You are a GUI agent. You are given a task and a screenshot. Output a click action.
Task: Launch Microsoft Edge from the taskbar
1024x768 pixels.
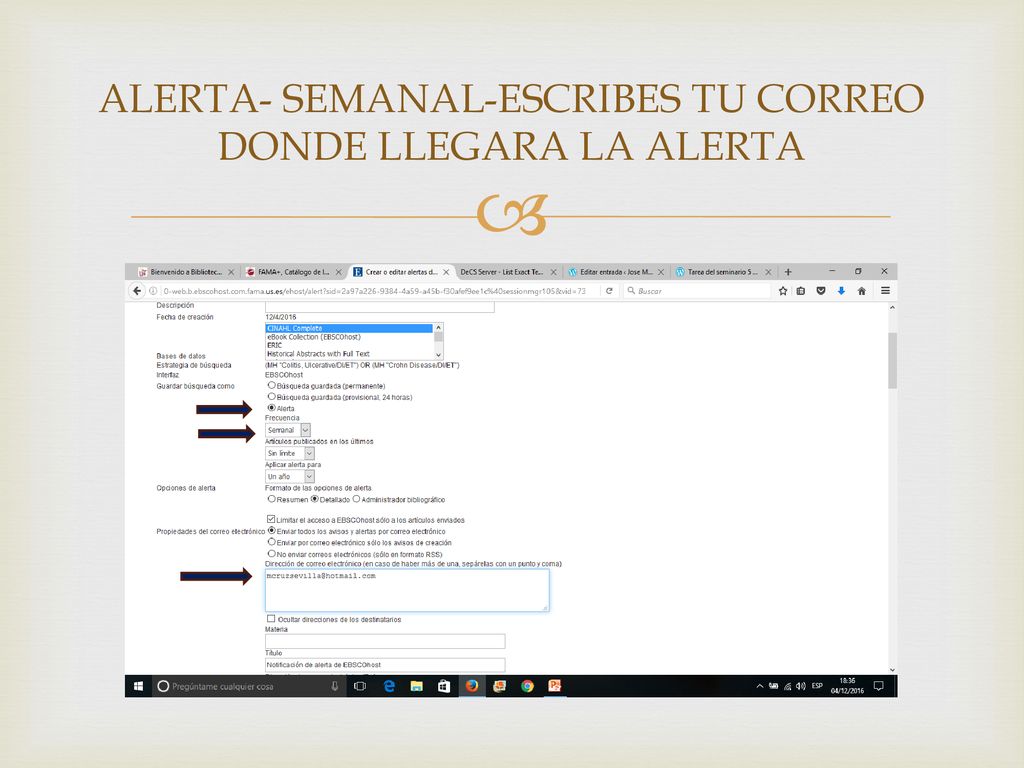[x=389, y=686]
